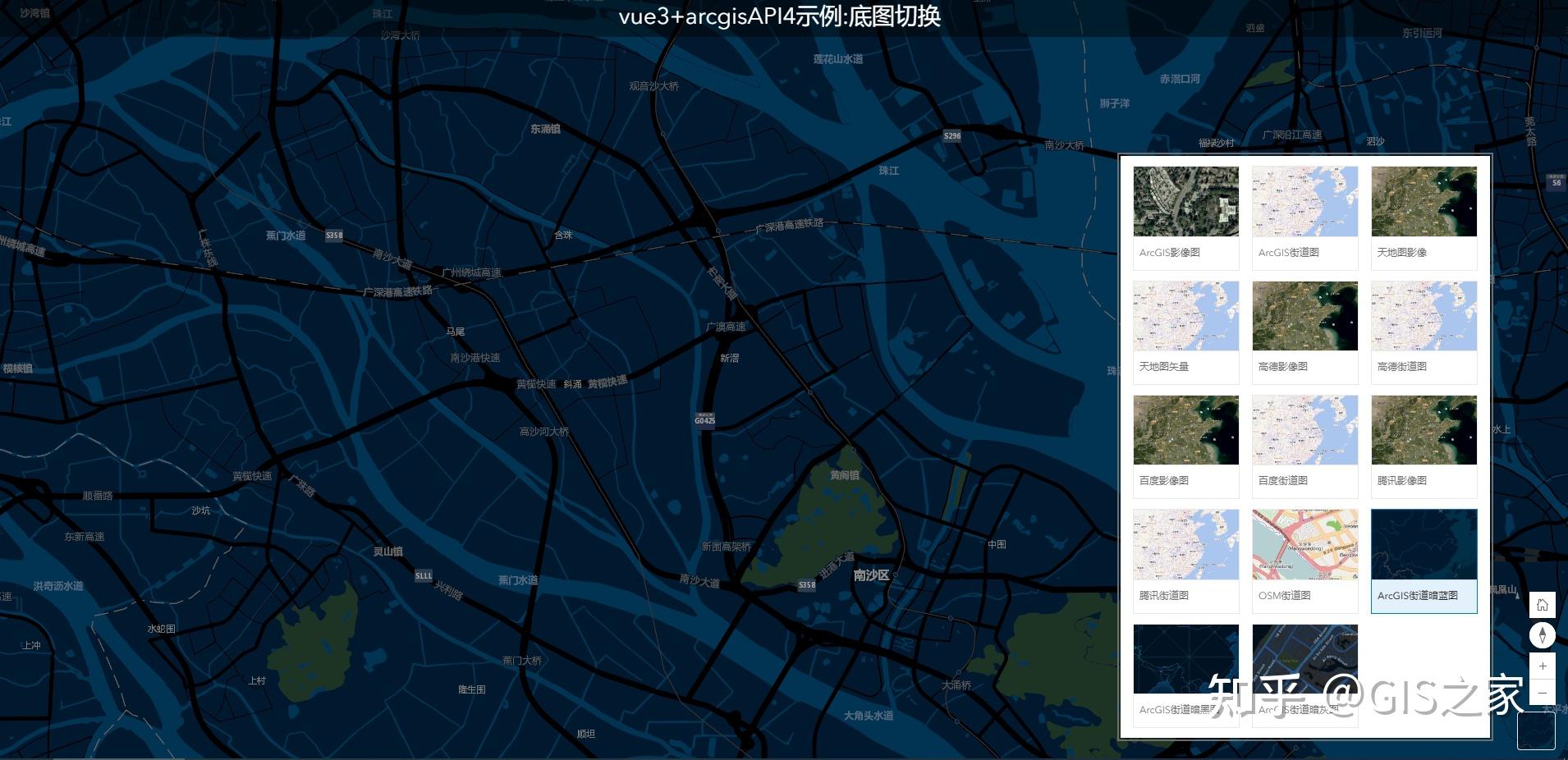Switch to the 高德影像图 basemap
This screenshot has width=1568, height=760.
1305,332
